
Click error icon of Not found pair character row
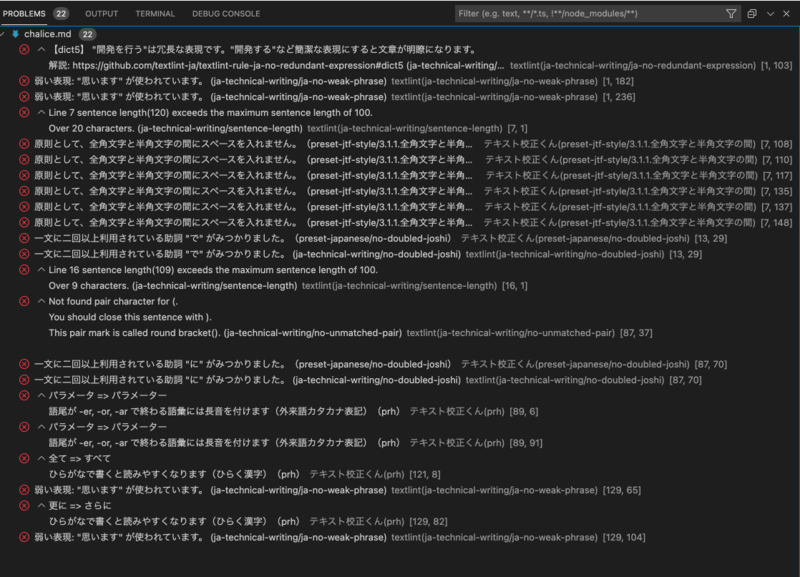pyautogui.click(x=24, y=301)
